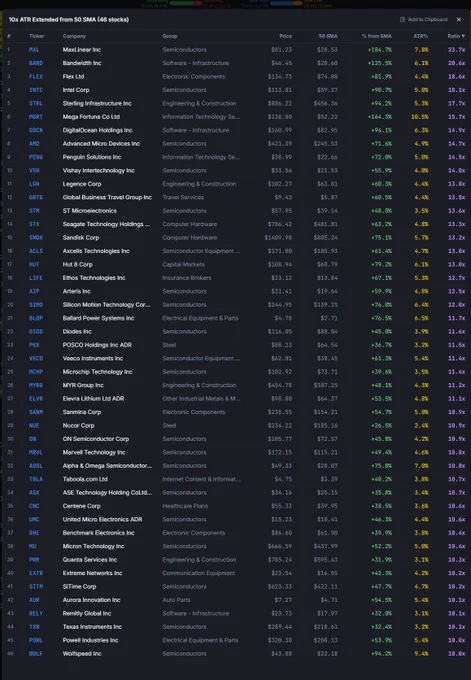Close the 10x ATR Extended panel
Screen dimensions: 471x680
459,20
